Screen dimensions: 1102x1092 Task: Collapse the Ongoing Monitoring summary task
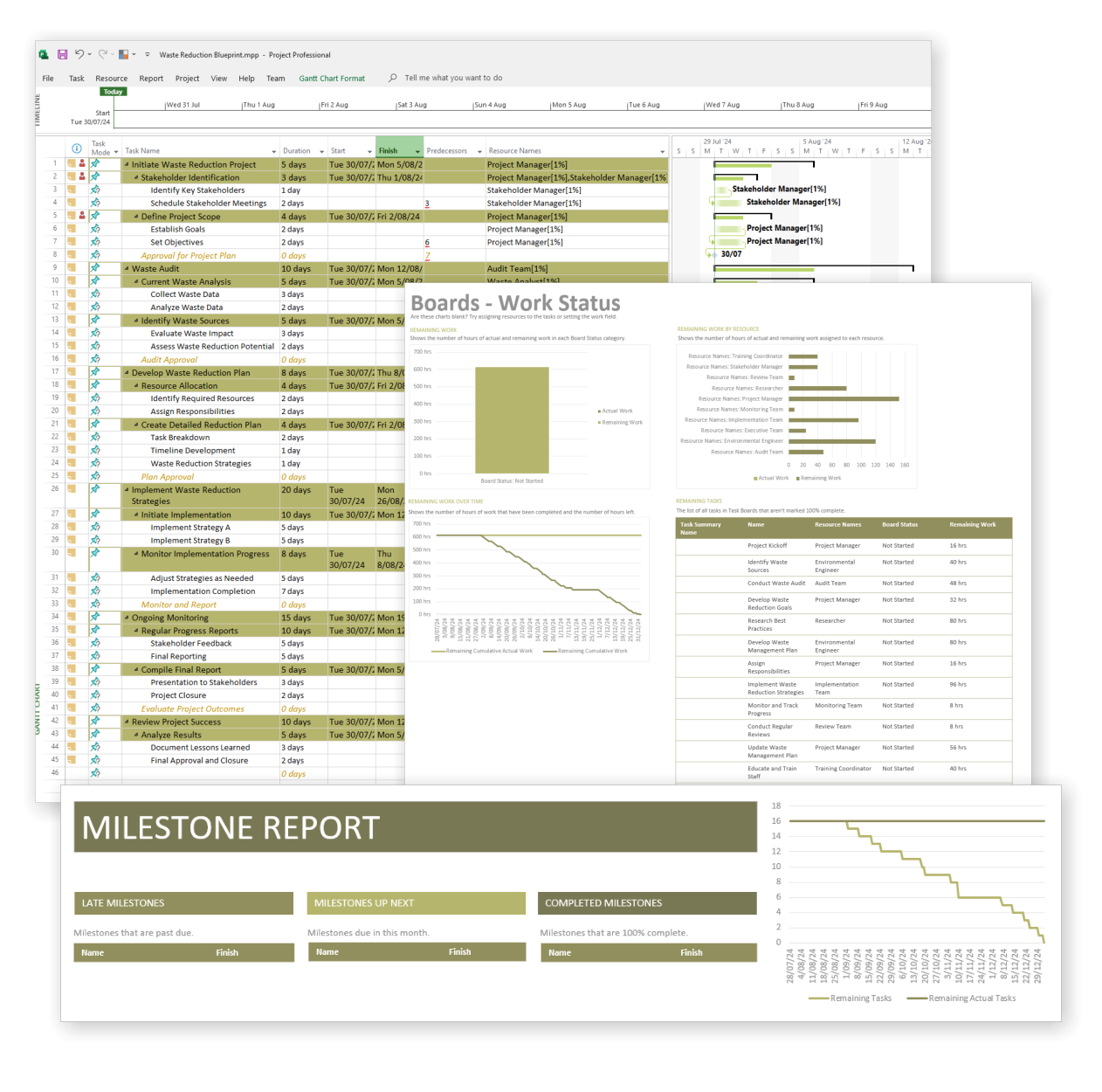coord(127,618)
